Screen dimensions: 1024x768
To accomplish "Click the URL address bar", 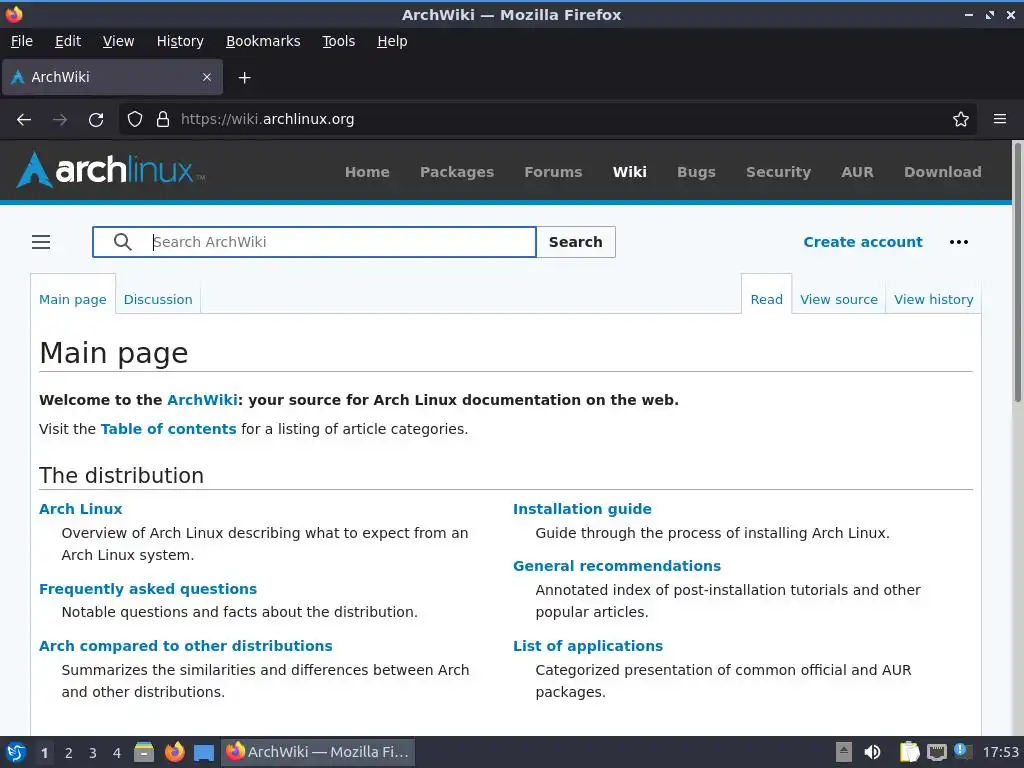I will tap(549, 120).
